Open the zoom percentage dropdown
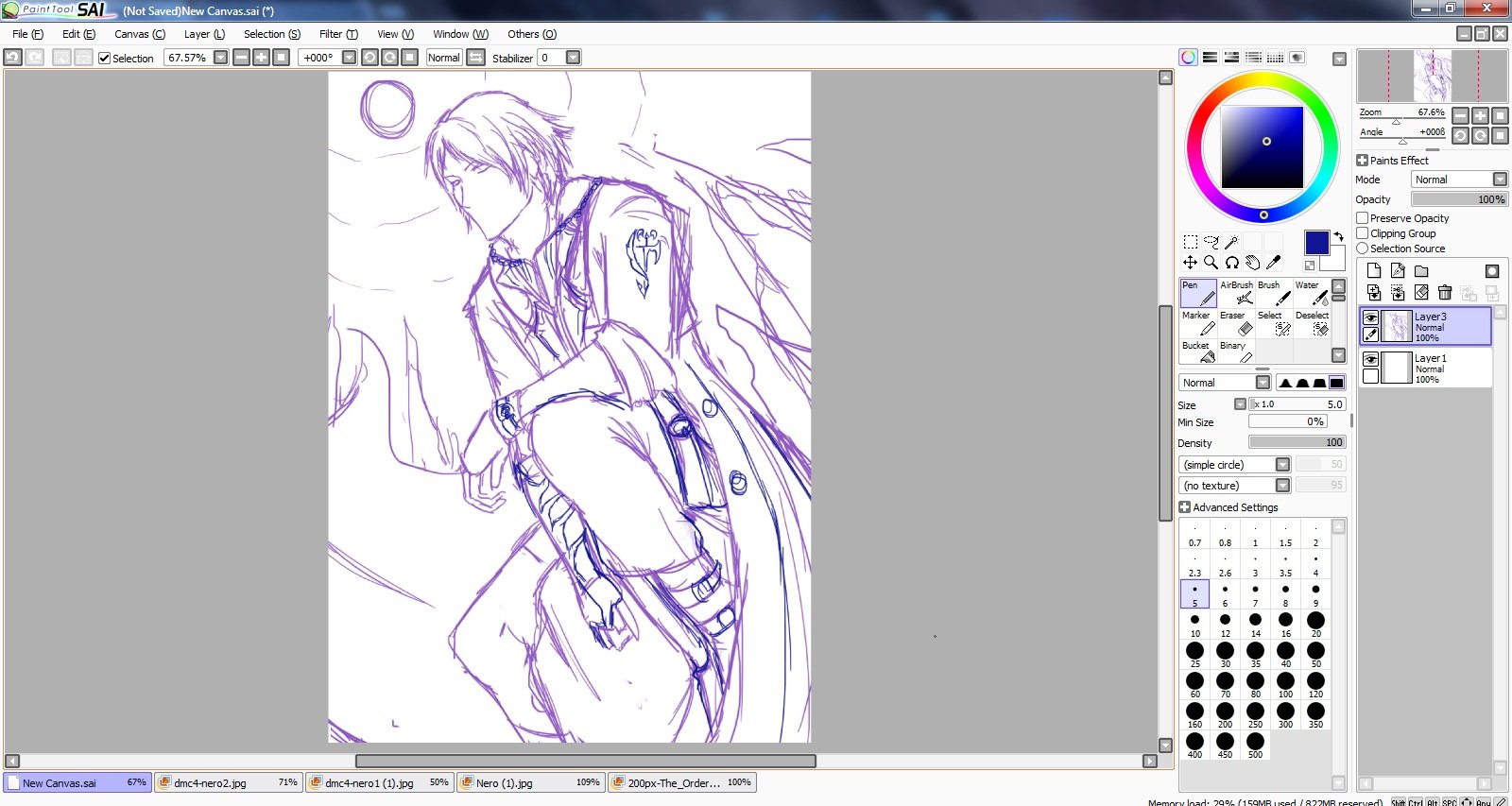This screenshot has height=806, width=1512. coord(221,58)
